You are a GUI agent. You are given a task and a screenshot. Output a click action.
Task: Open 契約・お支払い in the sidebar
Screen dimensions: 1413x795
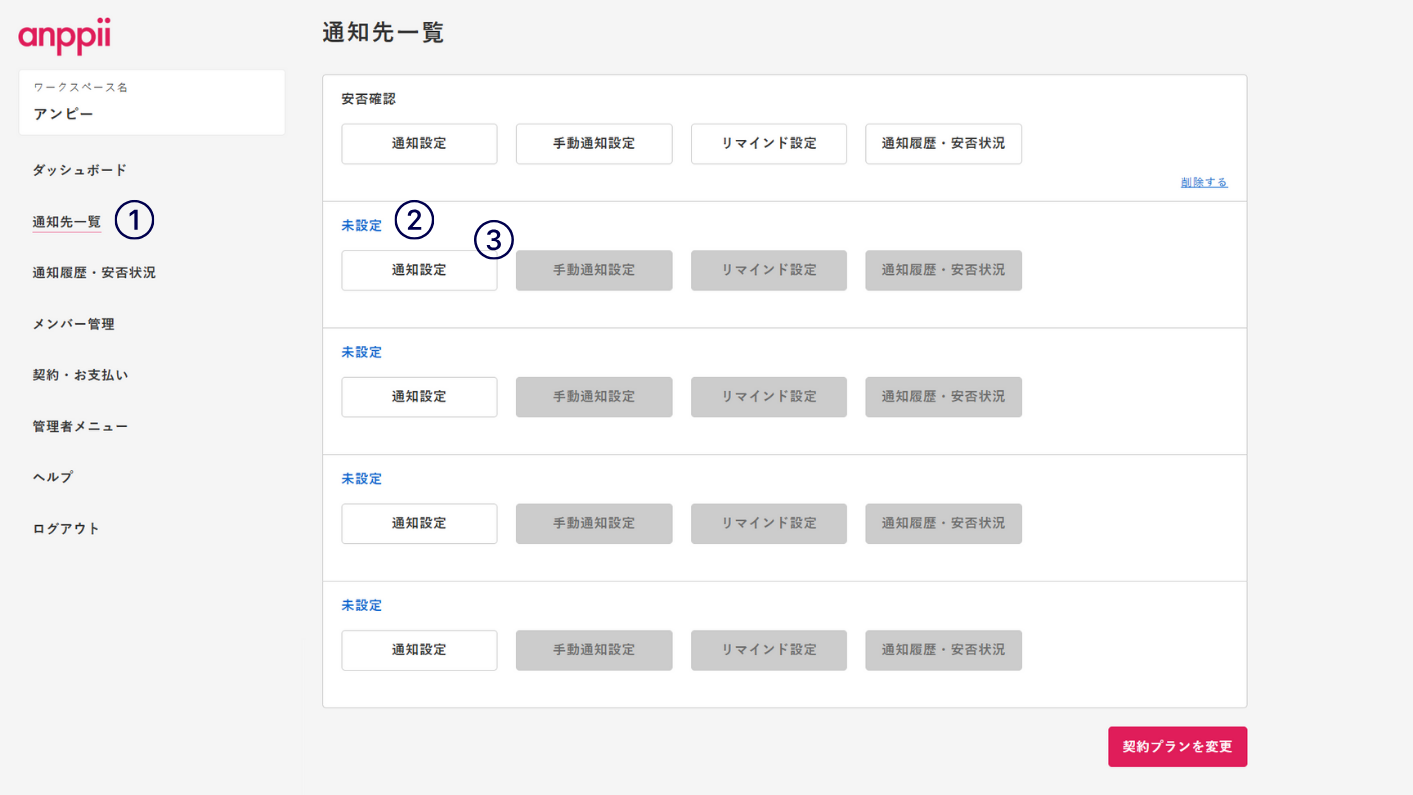pyautogui.click(x=80, y=375)
